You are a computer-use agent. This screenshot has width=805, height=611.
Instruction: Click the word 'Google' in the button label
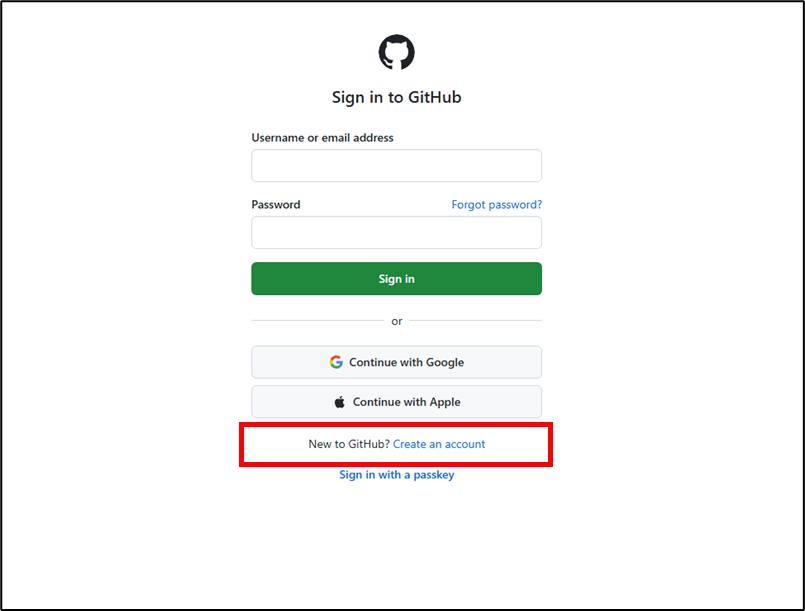click(445, 362)
